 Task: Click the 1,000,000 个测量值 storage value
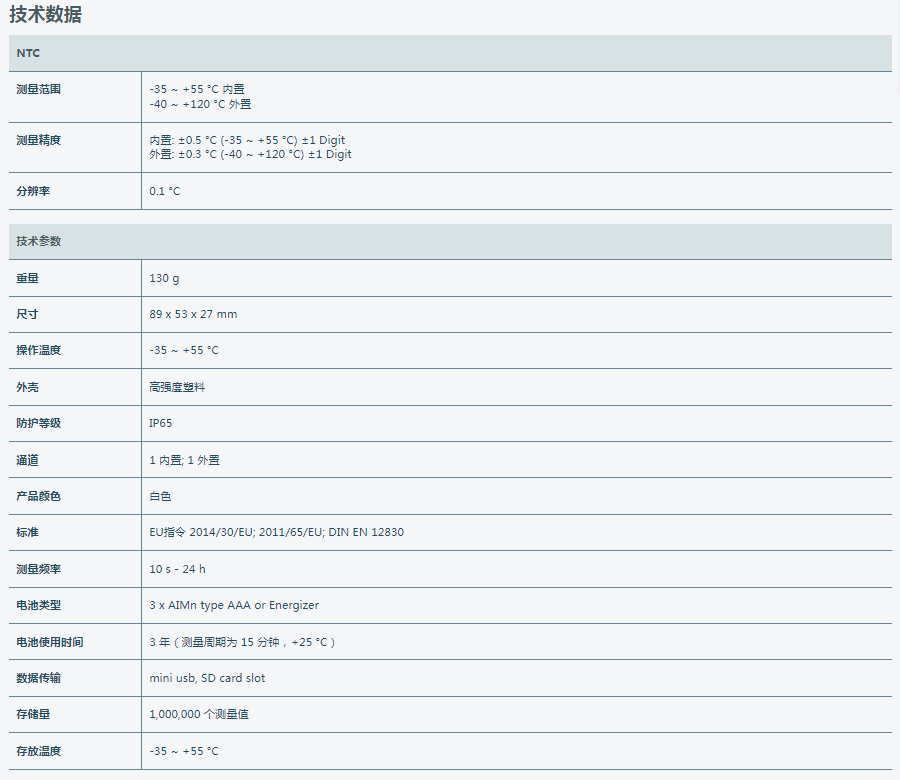tap(199, 714)
